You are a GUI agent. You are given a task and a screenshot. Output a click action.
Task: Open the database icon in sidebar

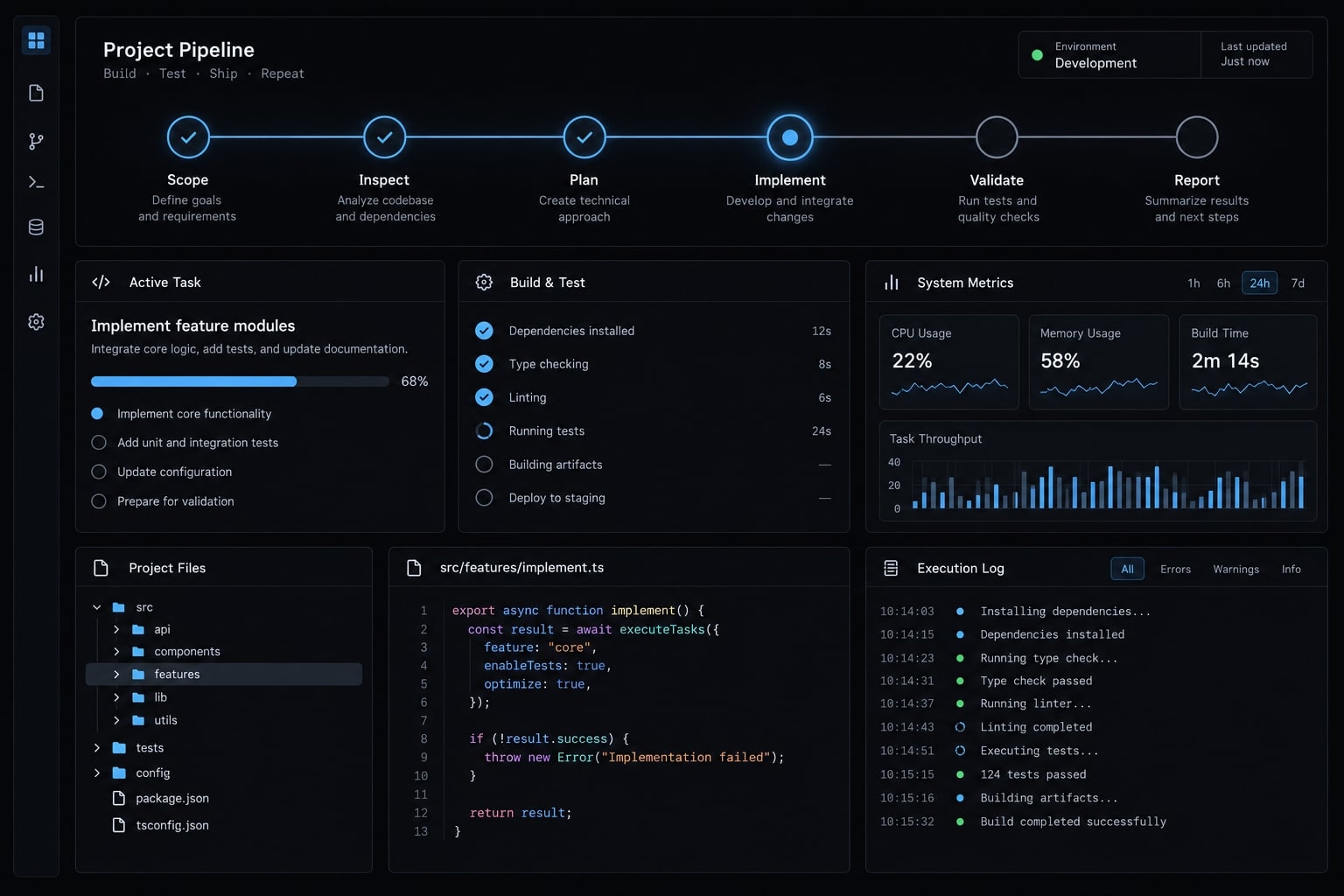tap(36, 227)
